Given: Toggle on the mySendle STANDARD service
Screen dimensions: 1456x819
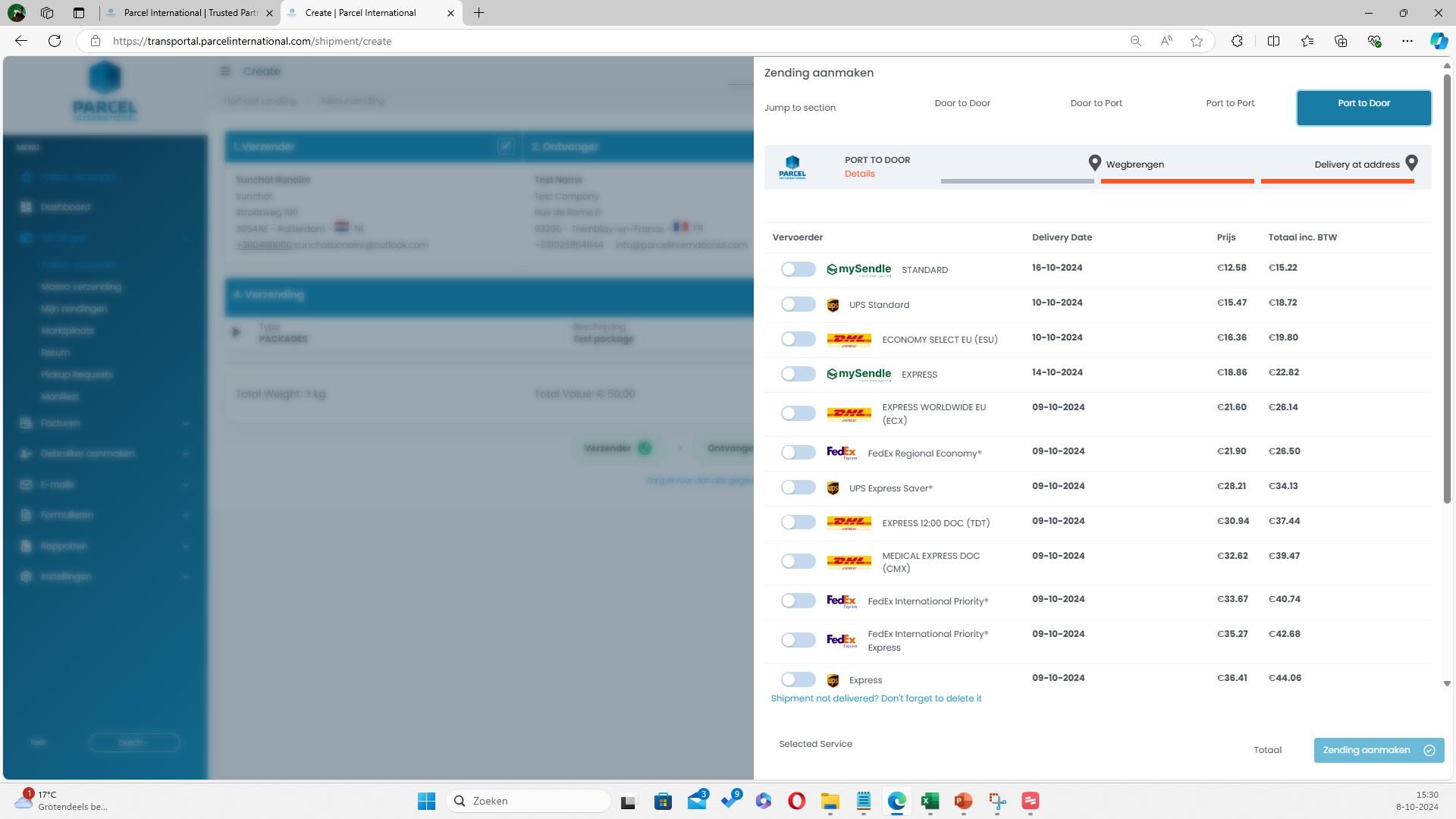Looking at the screenshot, I should (798, 269).
